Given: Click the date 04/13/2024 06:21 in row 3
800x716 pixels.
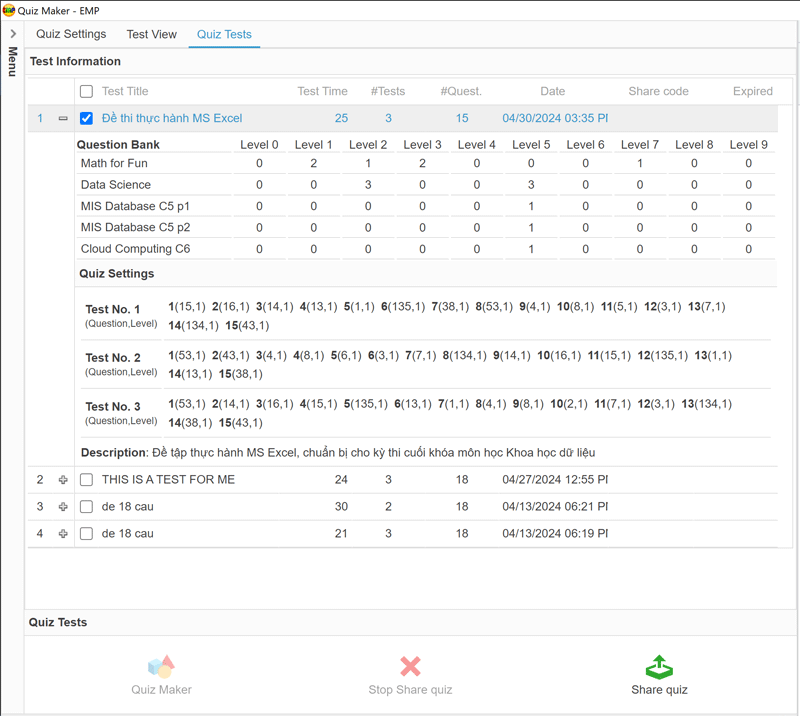Looking at the screenshot, I should 555,507.
